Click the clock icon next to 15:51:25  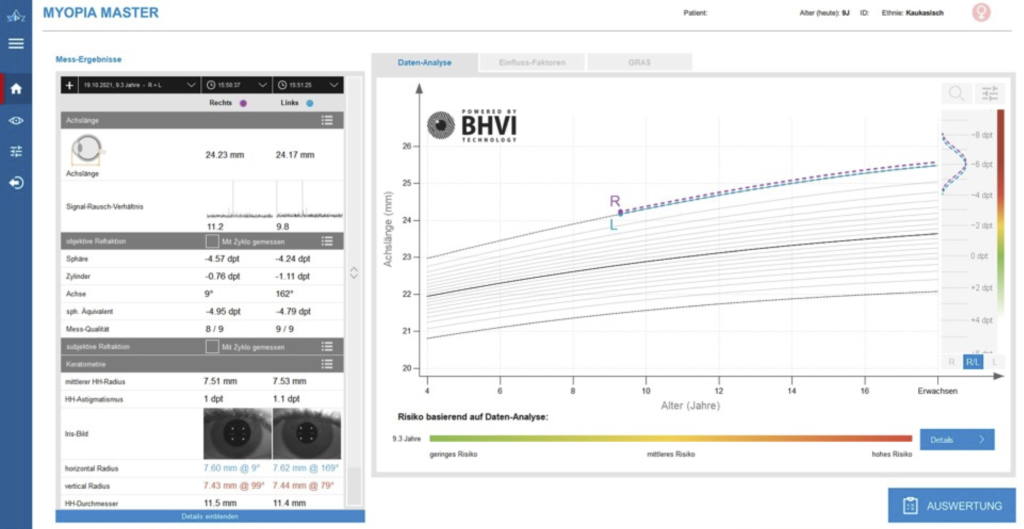click(x=282, y=86)
